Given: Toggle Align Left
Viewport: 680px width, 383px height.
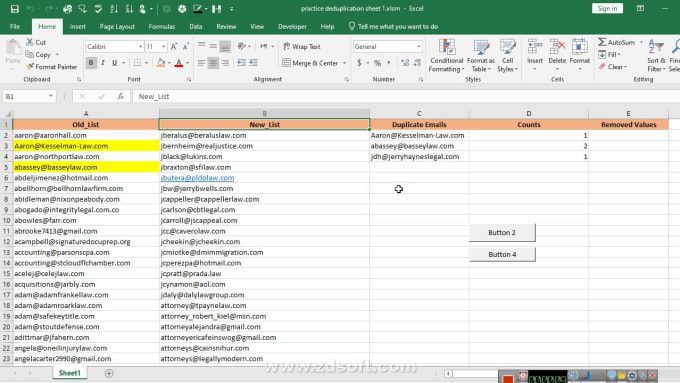Looking at the screenshot, I should [x=201, y=63].
